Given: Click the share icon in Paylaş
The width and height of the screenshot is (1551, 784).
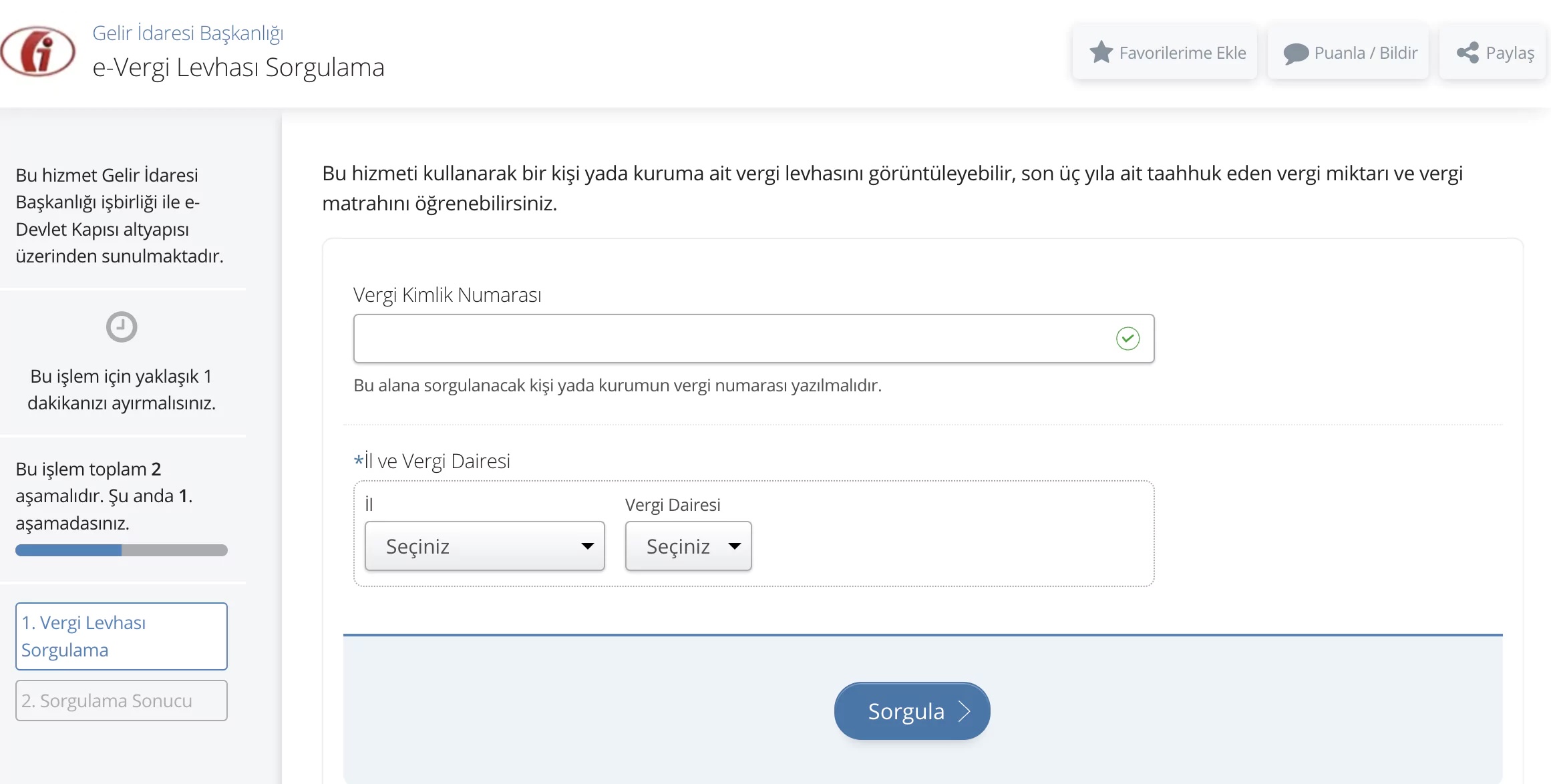Looking at the screenshot, I should click(x=1468, y=52).
